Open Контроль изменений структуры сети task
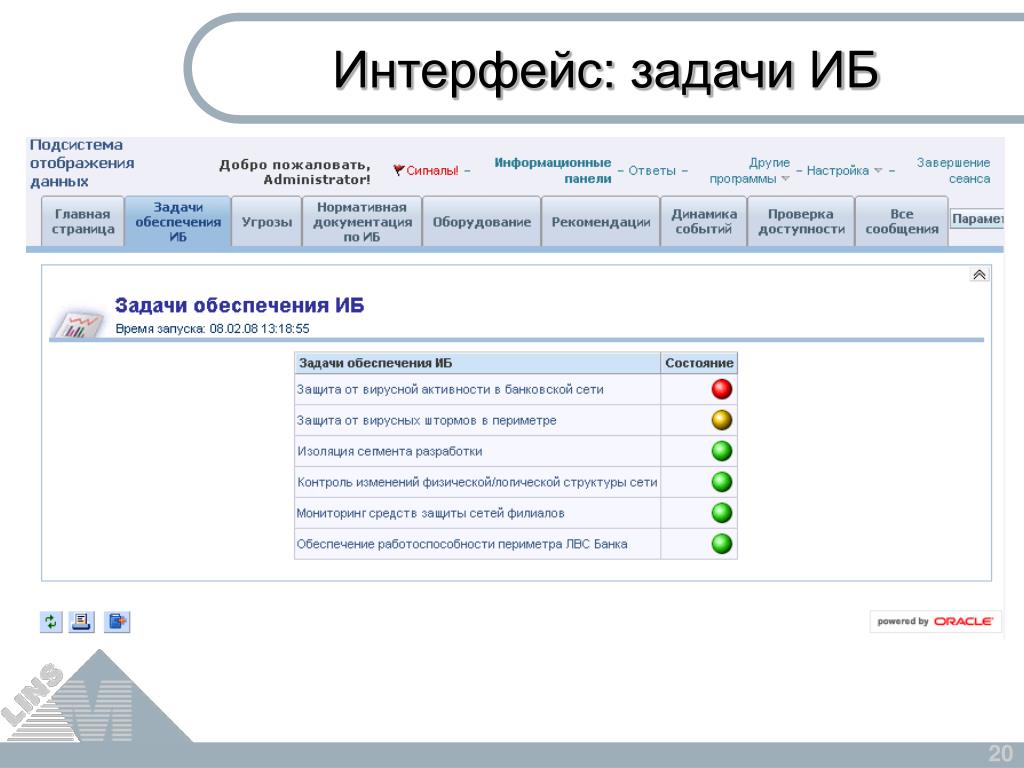 click(477, 482)
